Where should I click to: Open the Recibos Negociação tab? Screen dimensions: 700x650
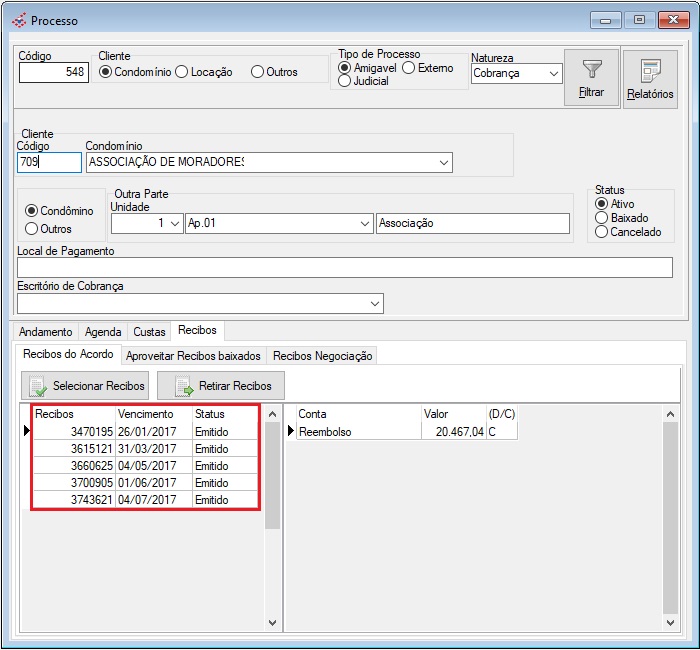tap(323, 356)
